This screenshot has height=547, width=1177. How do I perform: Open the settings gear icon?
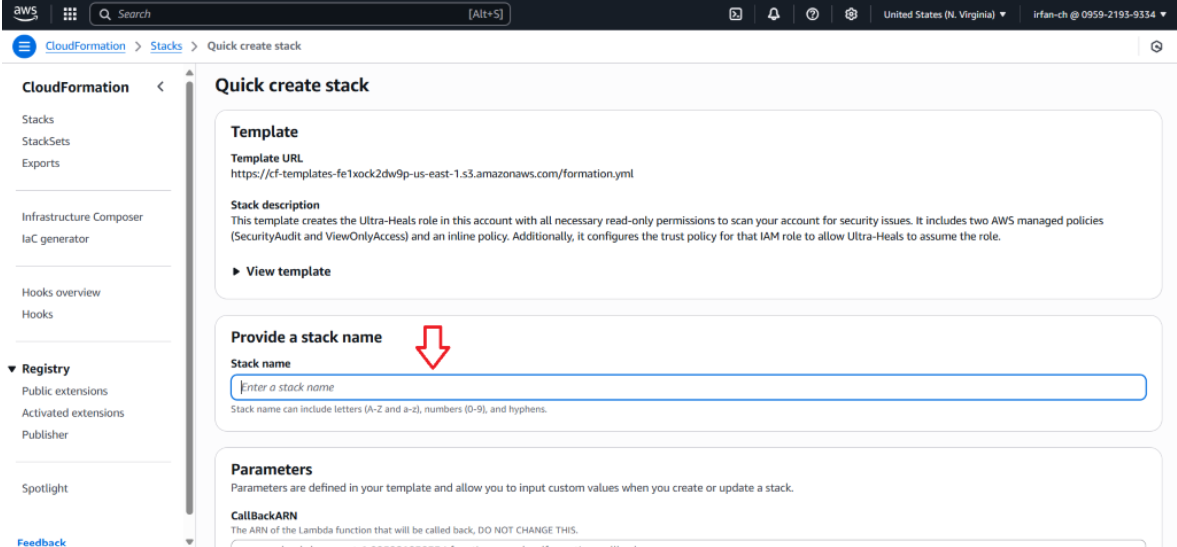pos(850,14)
